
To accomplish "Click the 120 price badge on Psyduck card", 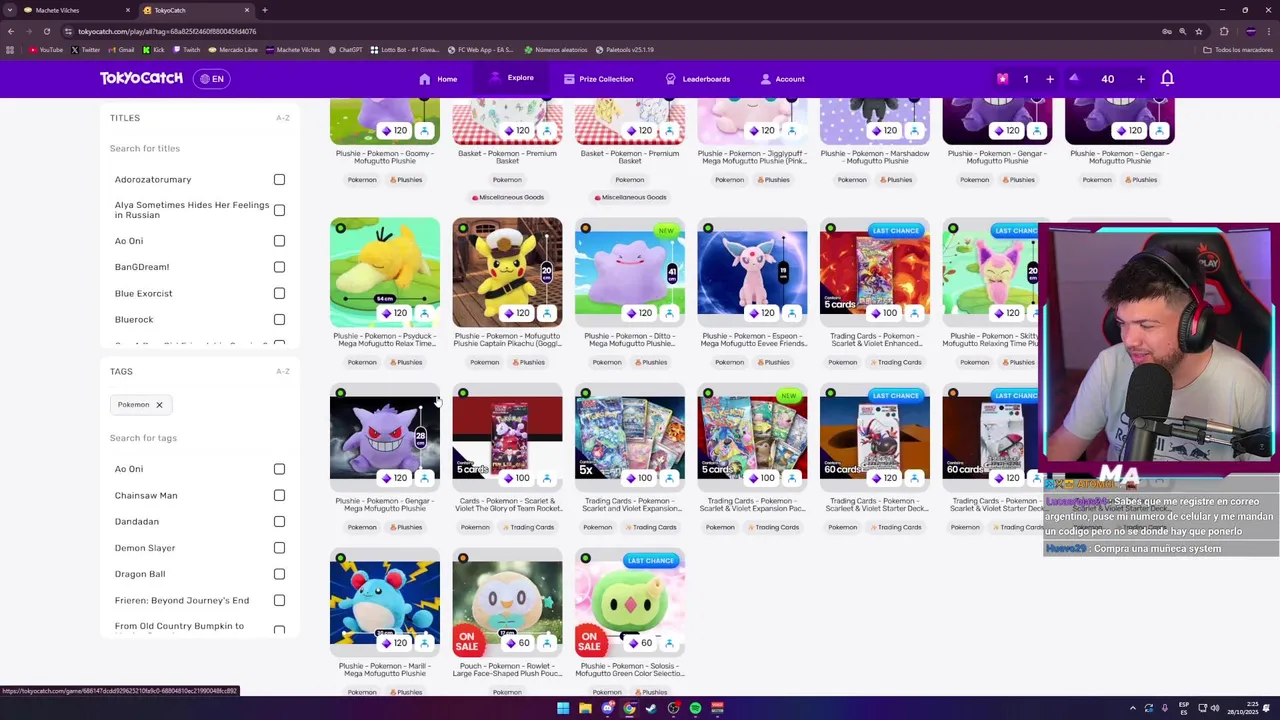I will (393, 313).
